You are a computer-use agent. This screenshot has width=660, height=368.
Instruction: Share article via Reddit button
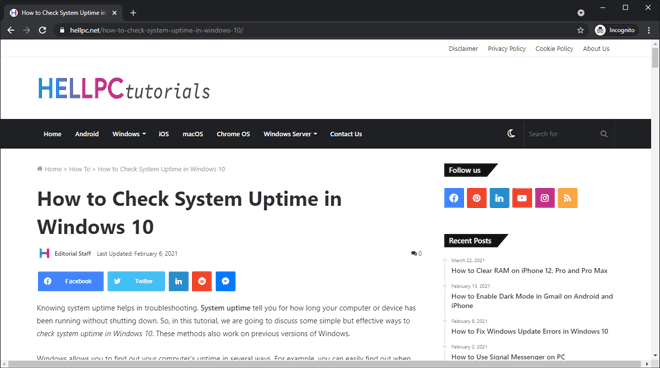pos(202,281)
